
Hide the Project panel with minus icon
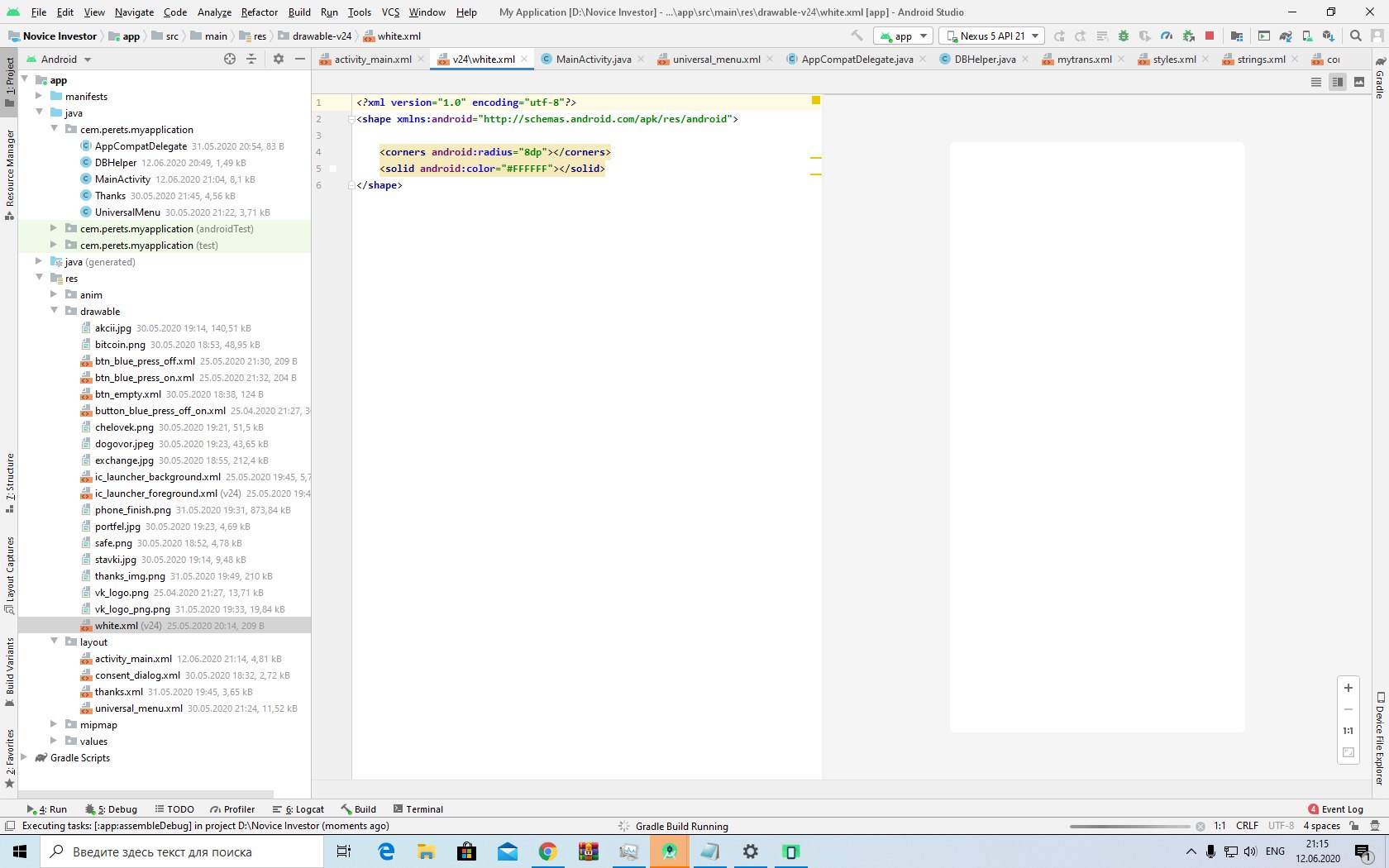point(300,60)
